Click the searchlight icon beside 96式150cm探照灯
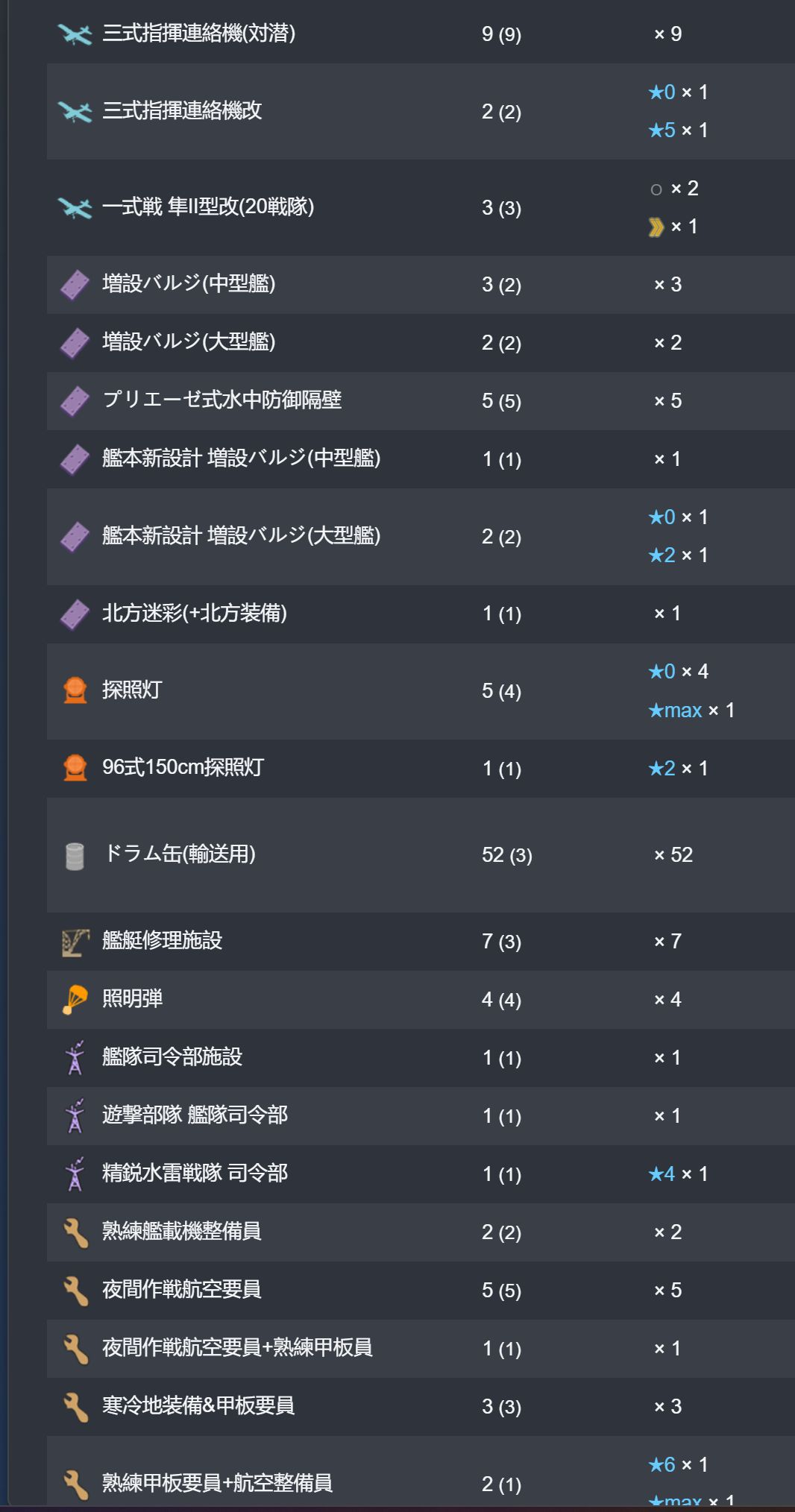The width and height of the screenshot is (795, 1512). click(x=75, y=768)
